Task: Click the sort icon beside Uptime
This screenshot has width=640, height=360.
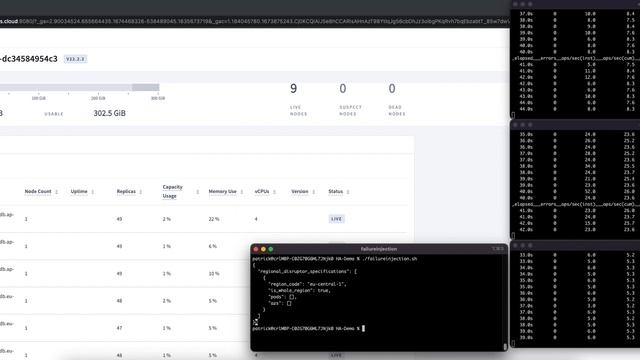Action: [93, 192]
